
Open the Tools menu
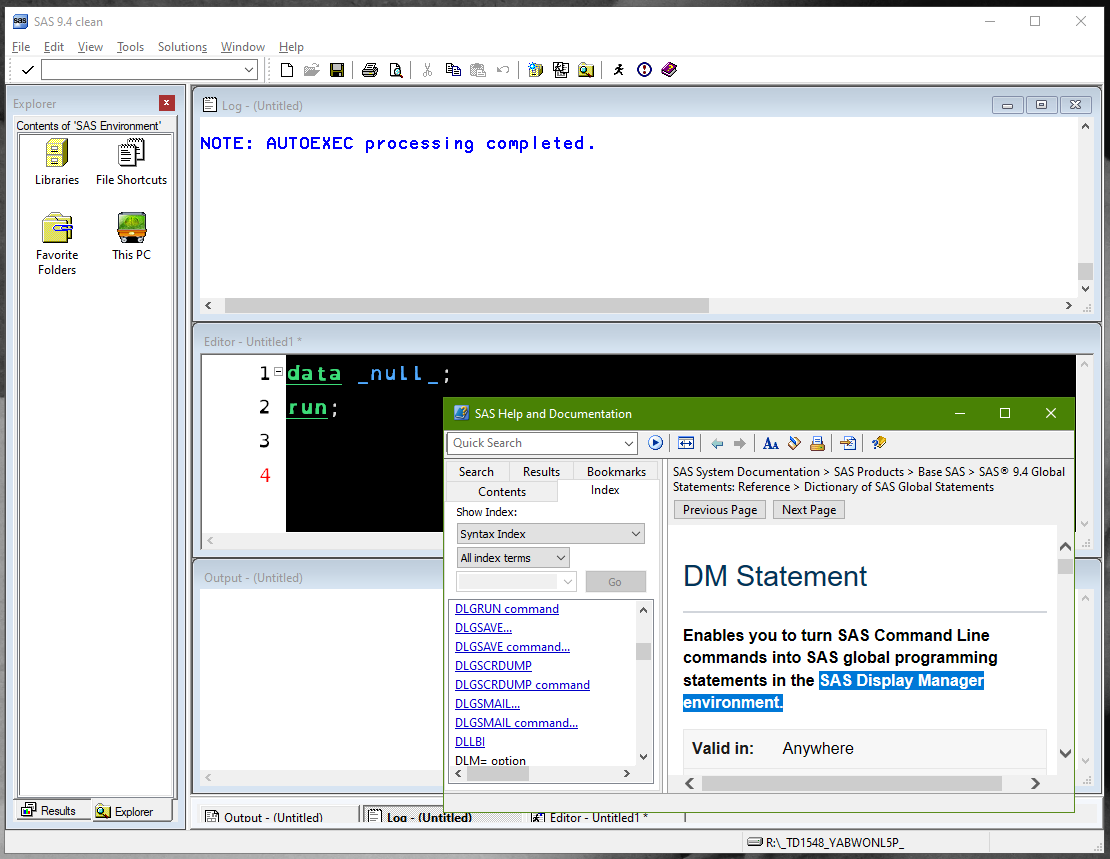pyautogui.click(x=130, y=47)
